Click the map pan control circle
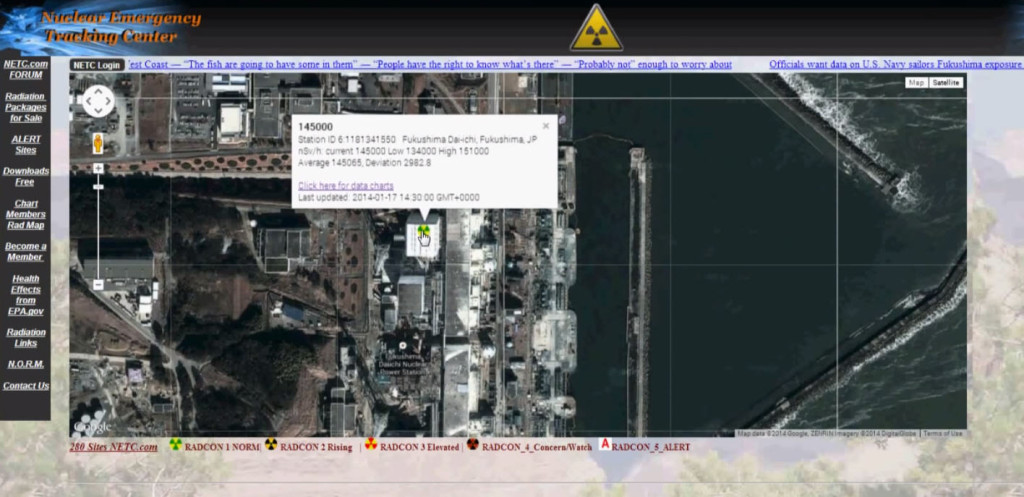Image resolution: width=1024 pixels, height=497 pixels. pos(99,101)
